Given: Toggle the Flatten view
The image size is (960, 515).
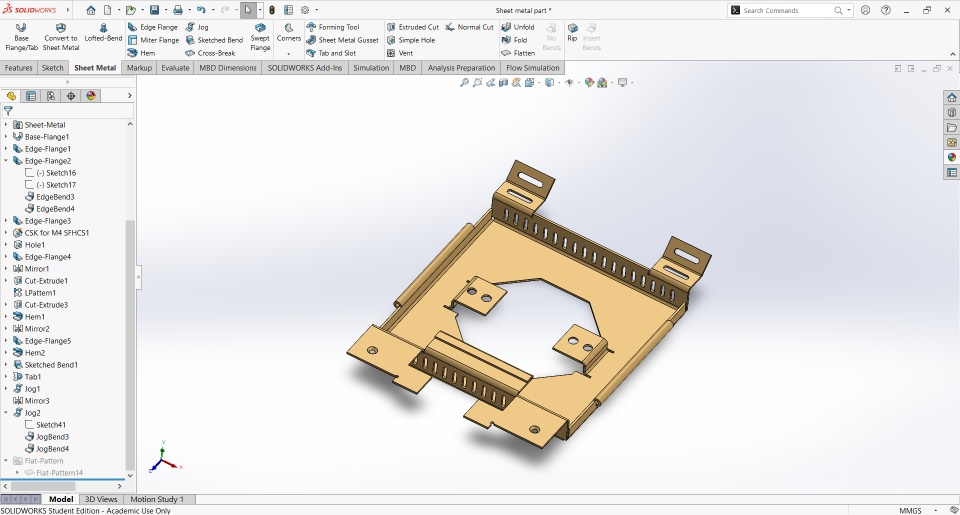Looking at the screenshot, I should coord(518,53).
